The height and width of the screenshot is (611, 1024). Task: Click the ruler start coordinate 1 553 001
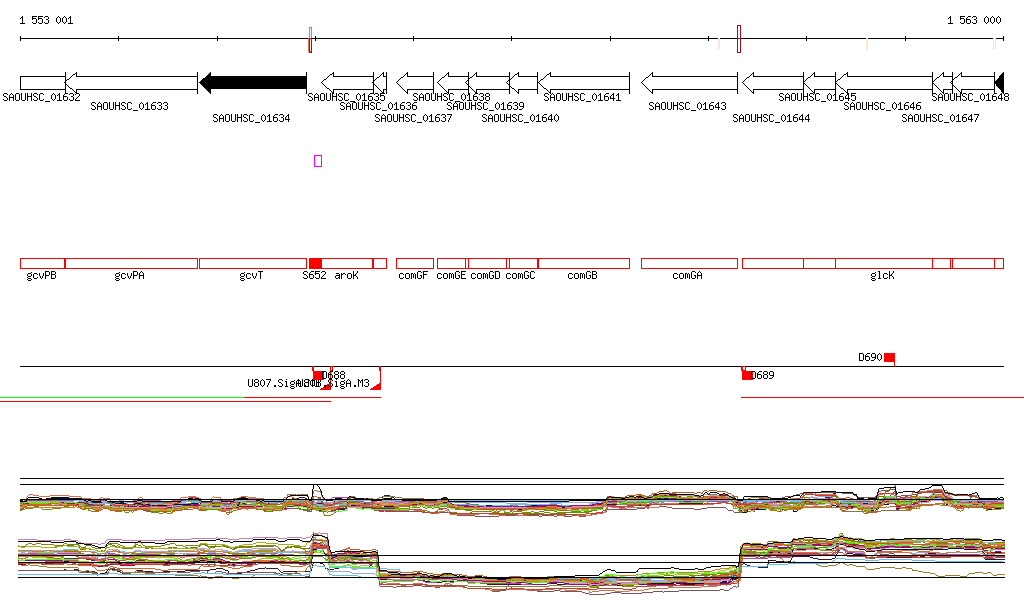(46, 20)
